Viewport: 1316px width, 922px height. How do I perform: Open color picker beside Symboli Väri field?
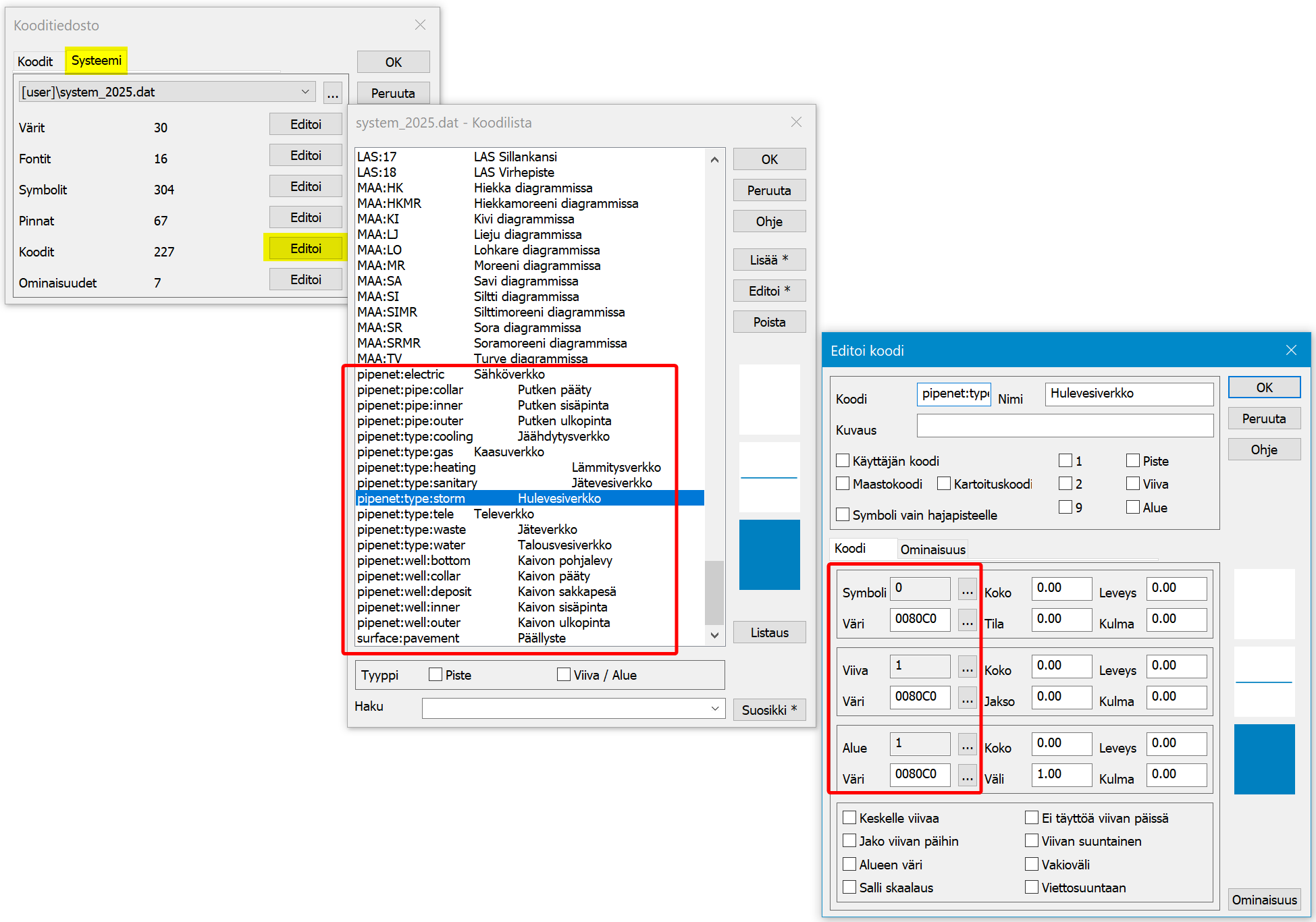[967, 620]
